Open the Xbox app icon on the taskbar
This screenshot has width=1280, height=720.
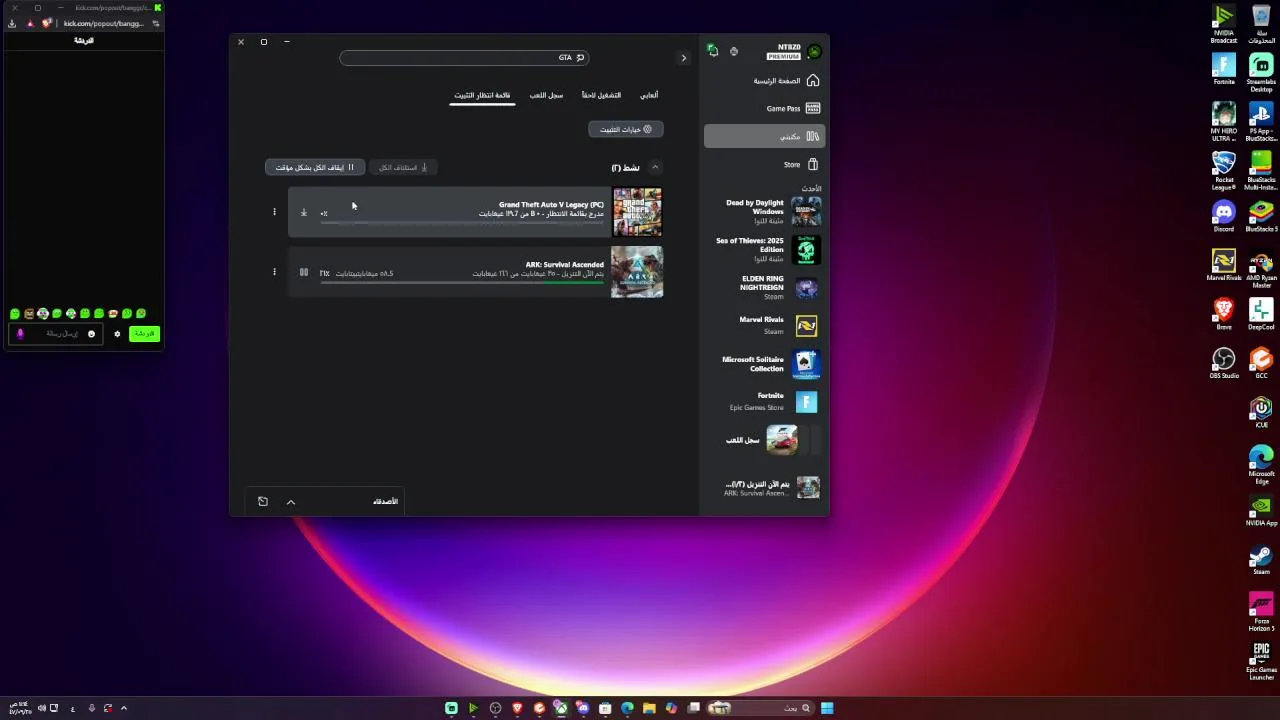[x=561, y=708]
